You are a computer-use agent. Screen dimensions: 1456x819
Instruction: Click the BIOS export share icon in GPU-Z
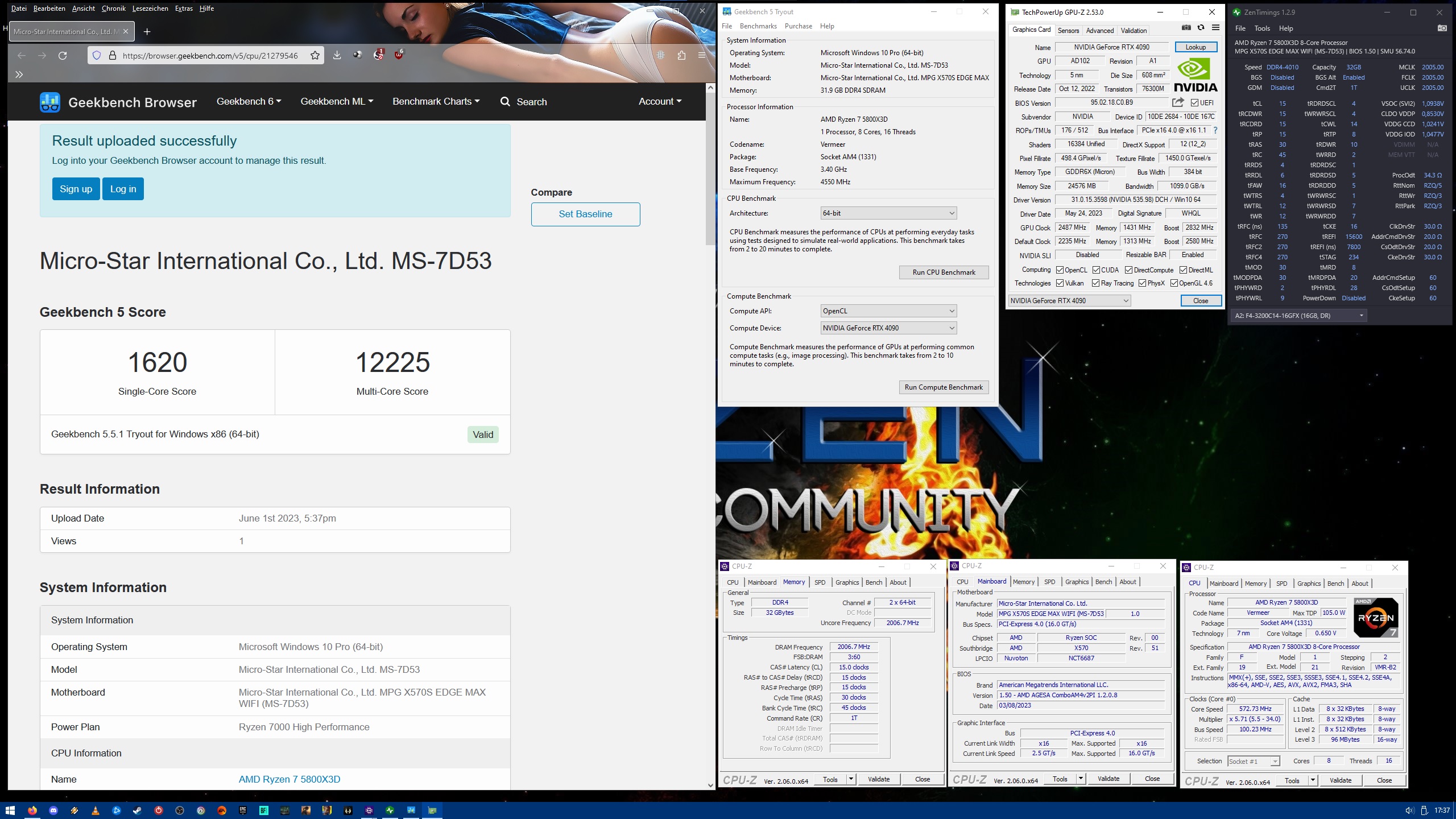[x=1178, y=102]
